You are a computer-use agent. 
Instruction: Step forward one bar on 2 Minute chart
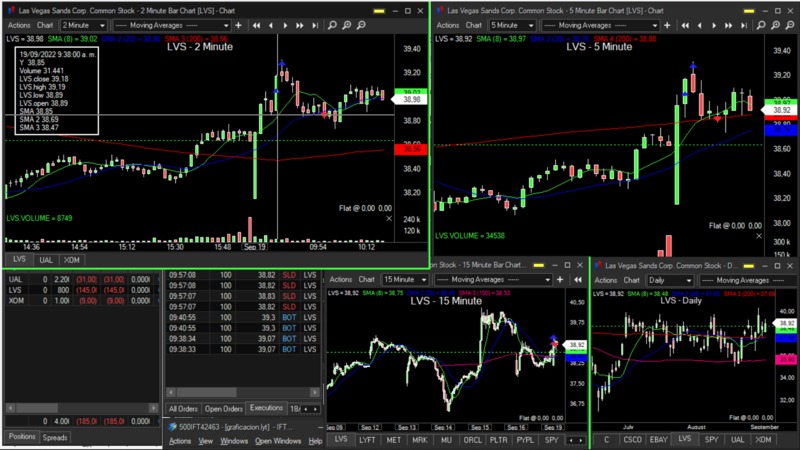(x=285, y=24)
